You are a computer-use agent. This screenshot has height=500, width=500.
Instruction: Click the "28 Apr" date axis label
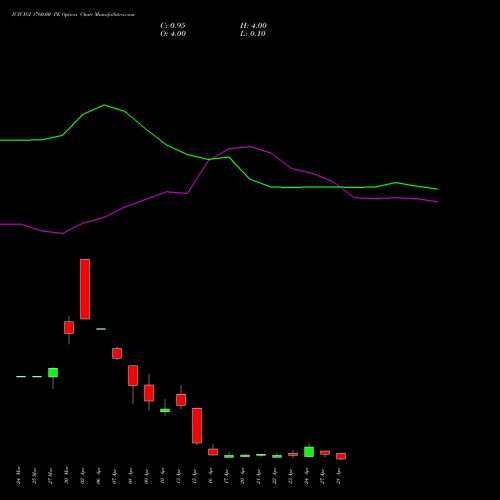click(x=338, y=475)
